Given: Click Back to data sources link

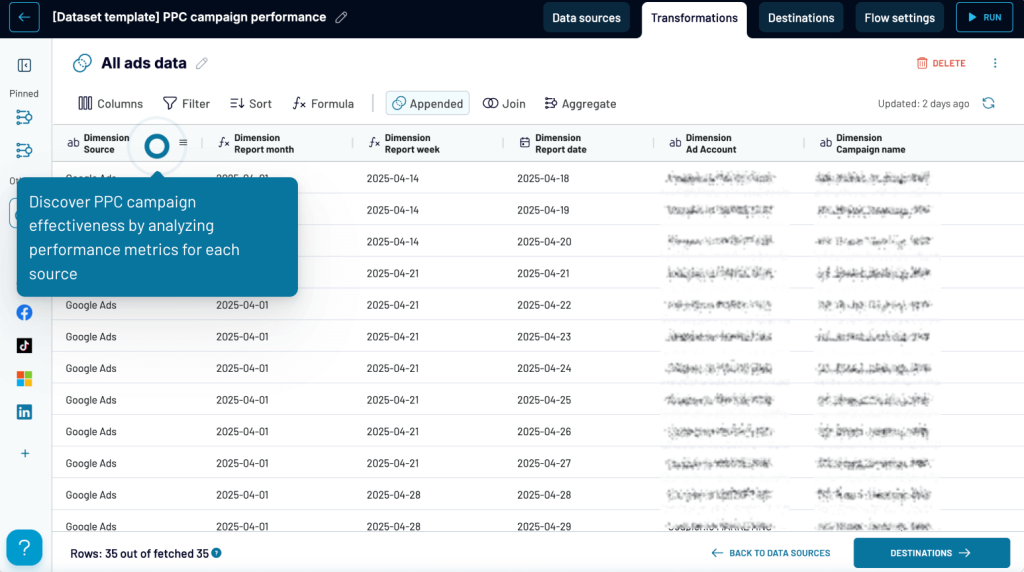Looking at the screenshot, I should [770, 553].
